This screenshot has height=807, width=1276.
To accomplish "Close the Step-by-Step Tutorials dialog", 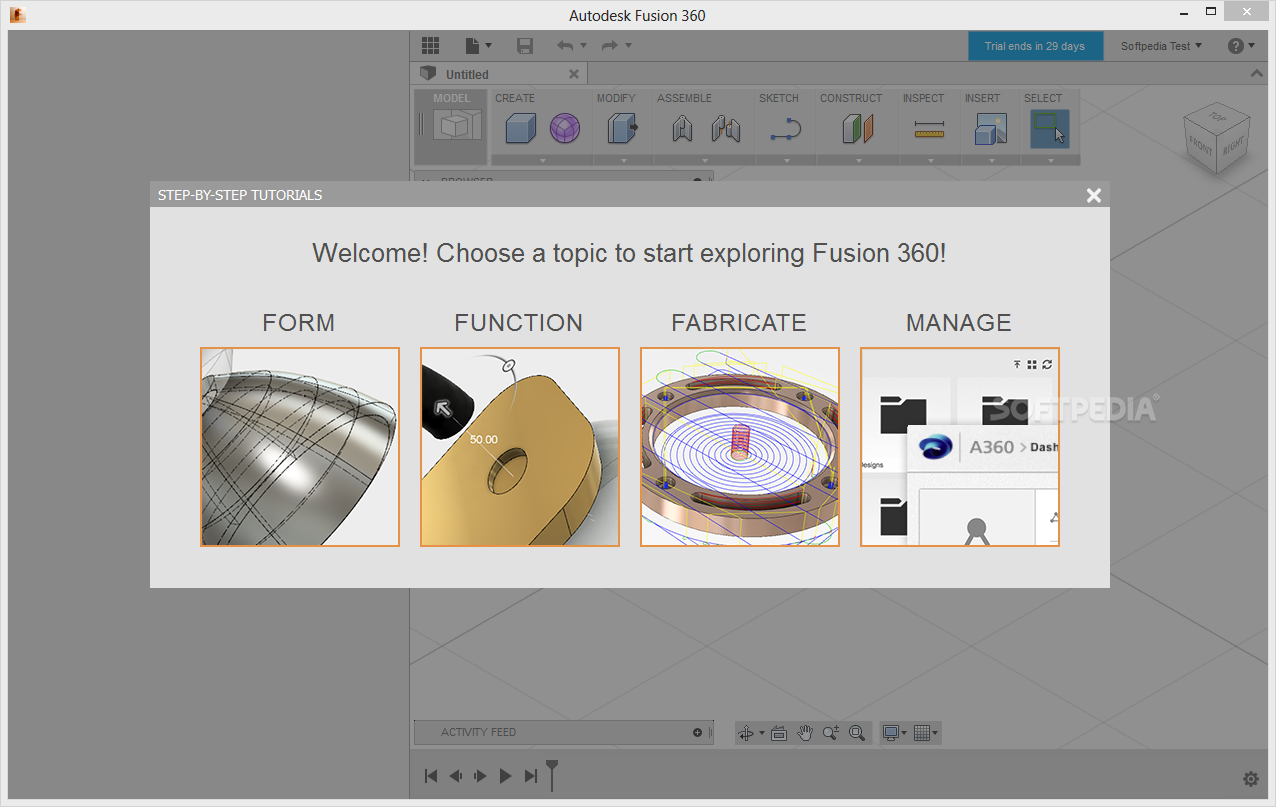I will (1094, 195).
